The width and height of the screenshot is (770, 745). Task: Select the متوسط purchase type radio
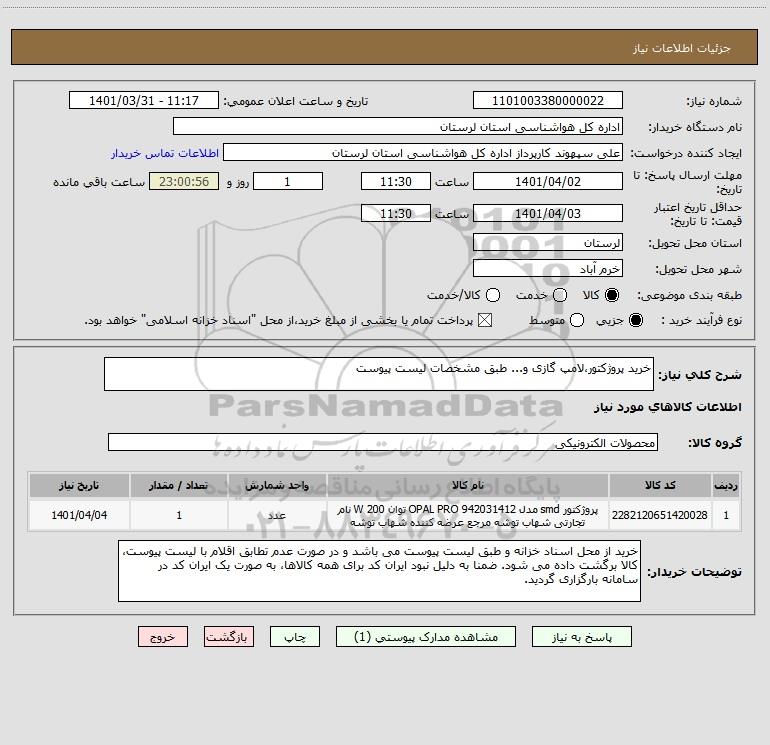pyautogui.click(x=577, y=321)
